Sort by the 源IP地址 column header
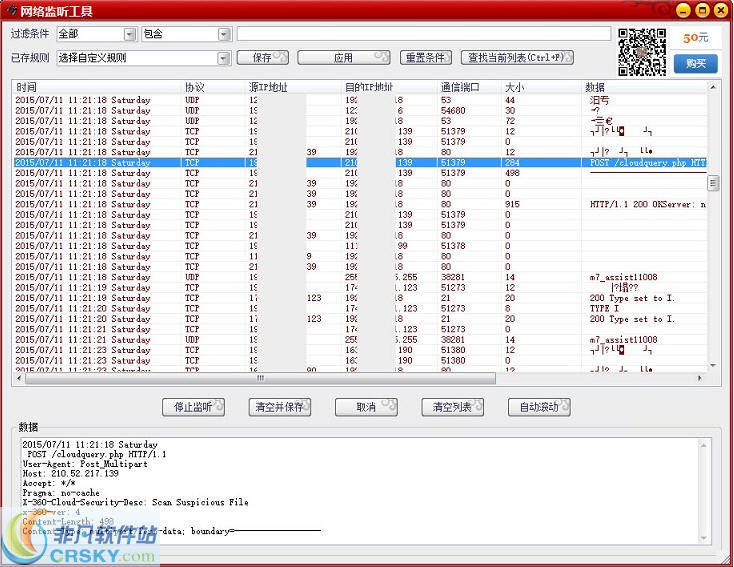The width and height of the screenshot is (734, 567). 294,87
